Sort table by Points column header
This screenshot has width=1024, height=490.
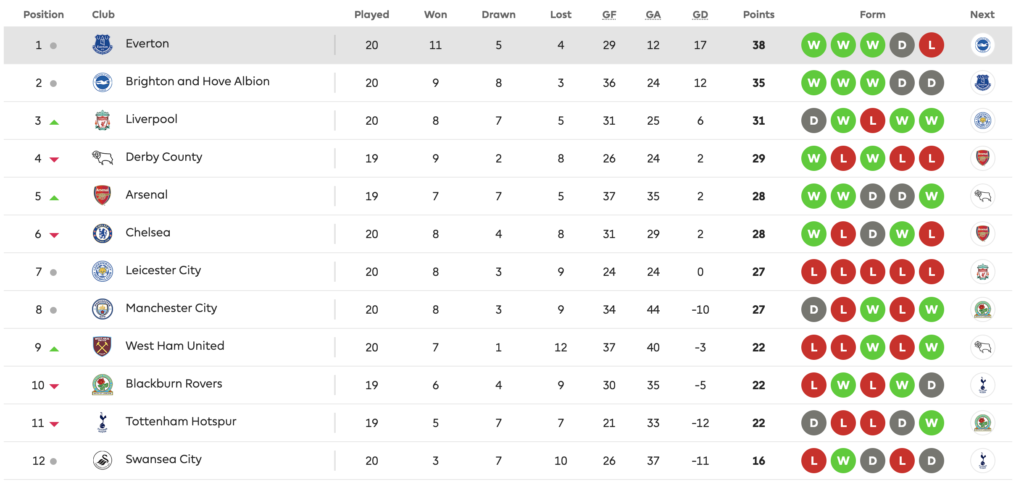coord(758,14)
